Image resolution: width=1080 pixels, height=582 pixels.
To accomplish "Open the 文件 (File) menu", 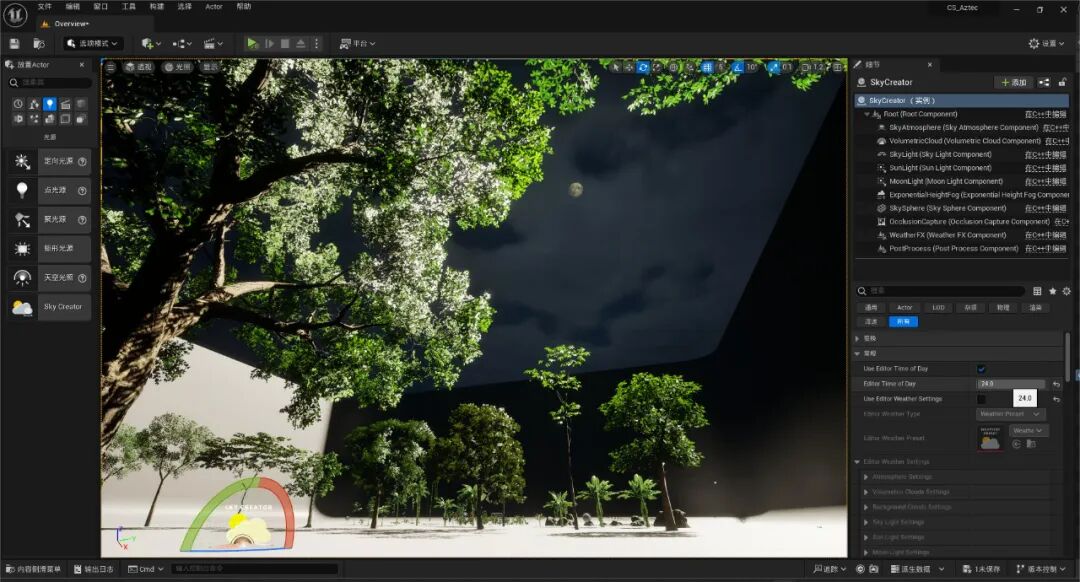I will click(45, 6).
